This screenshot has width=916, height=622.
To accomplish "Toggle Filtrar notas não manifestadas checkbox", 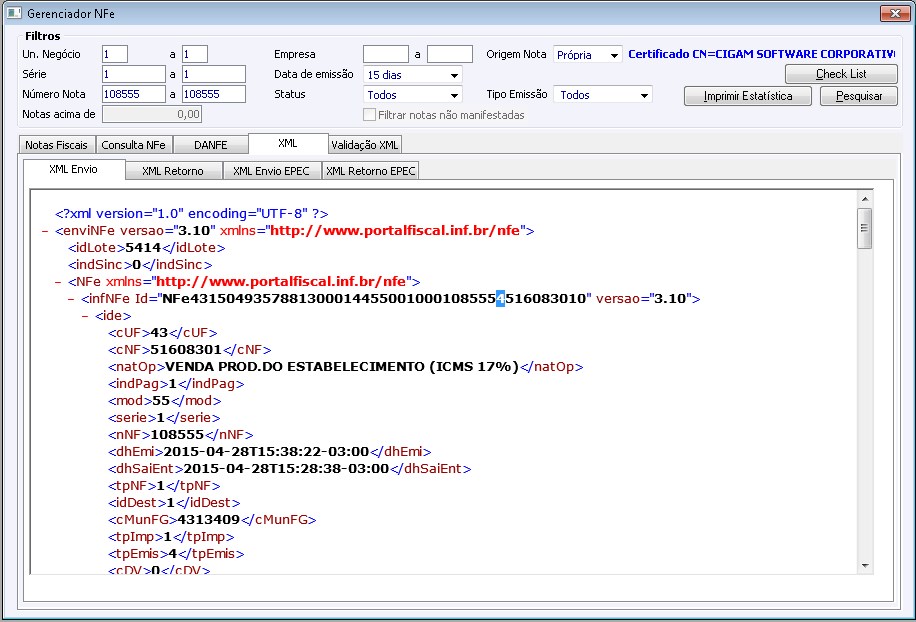I will point(369,115).
